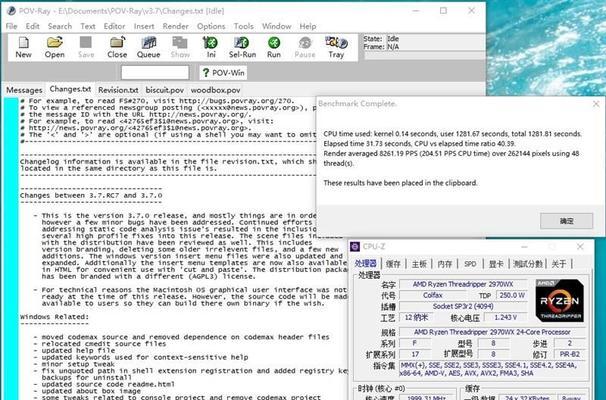Click the AMD Ryzen Threadripper 2970WX name field
Screen dimensions: 606x400
point(463,284)
